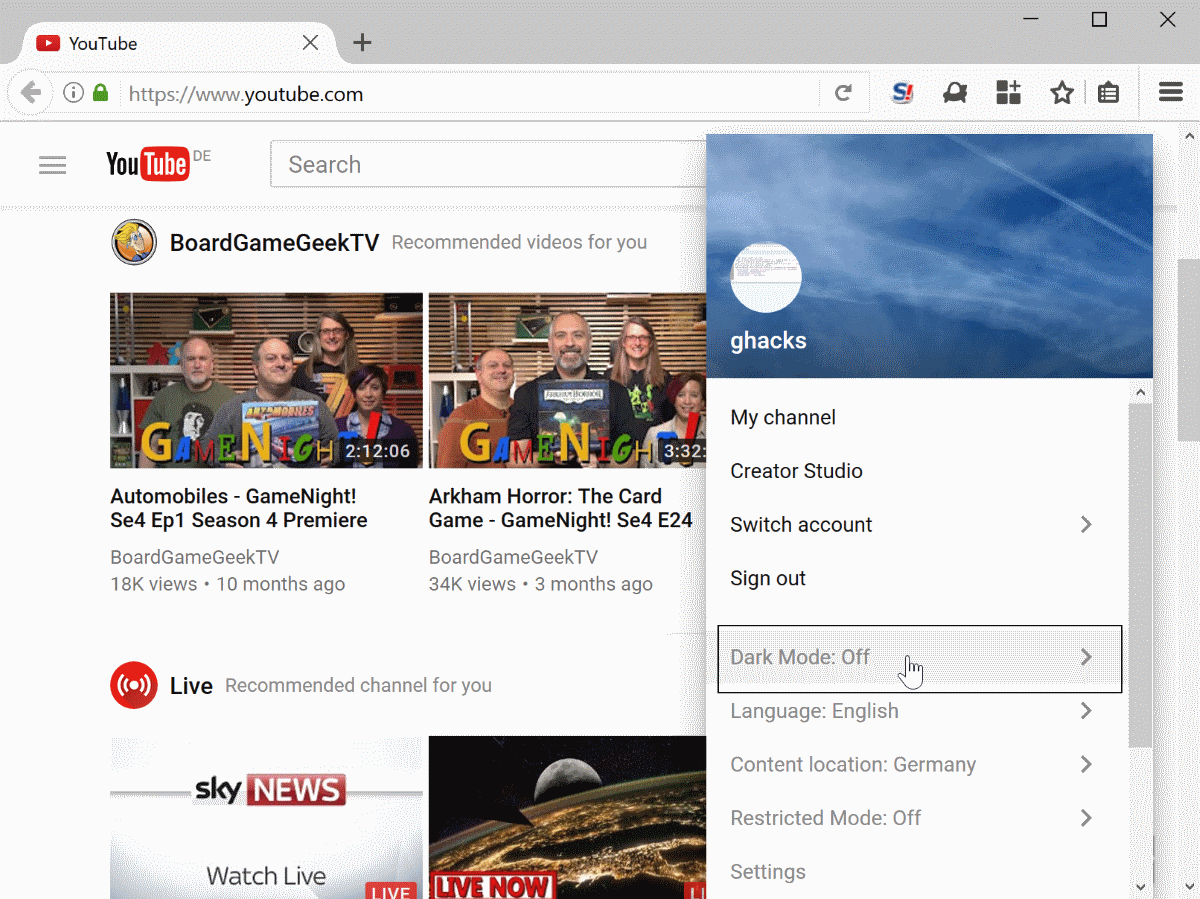Open site information icon in address bar
The width and height of the screenshot is (1200, 899).
pos(73,93)
